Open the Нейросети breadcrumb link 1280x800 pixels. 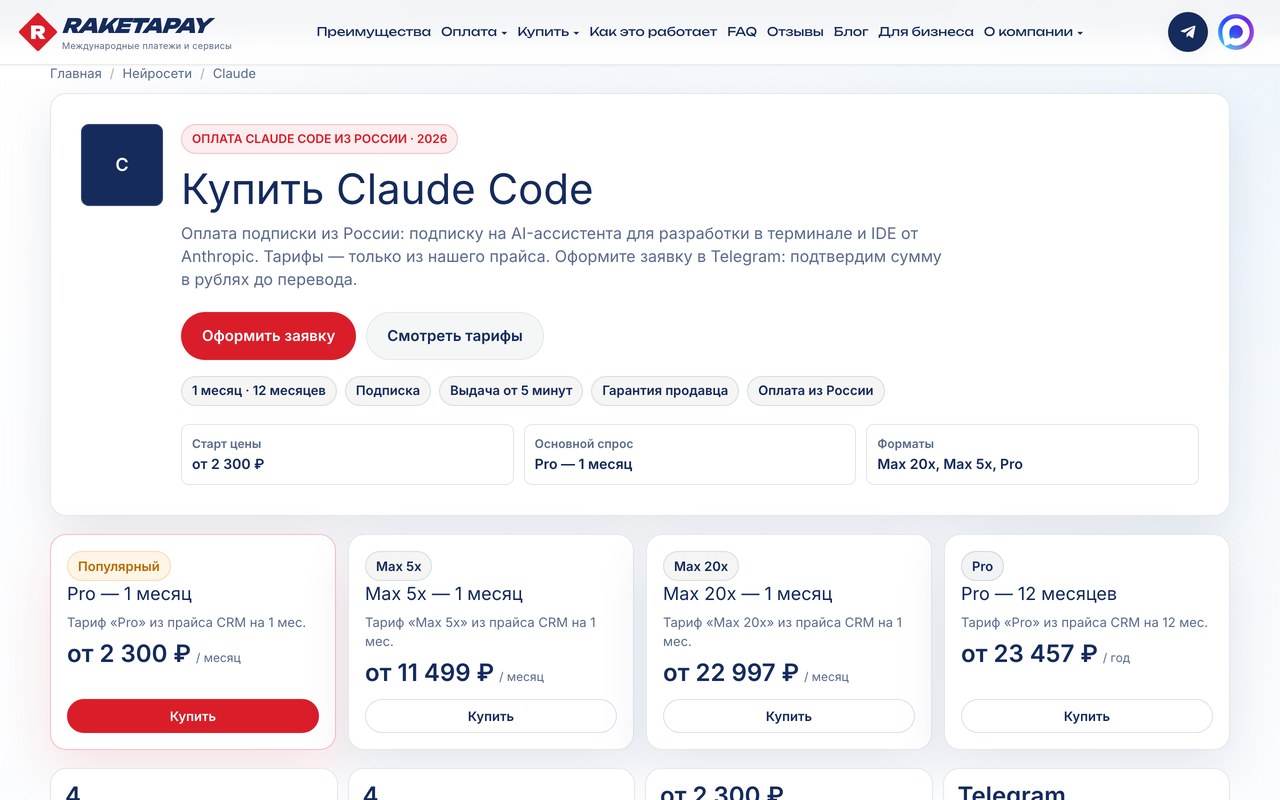157,74
